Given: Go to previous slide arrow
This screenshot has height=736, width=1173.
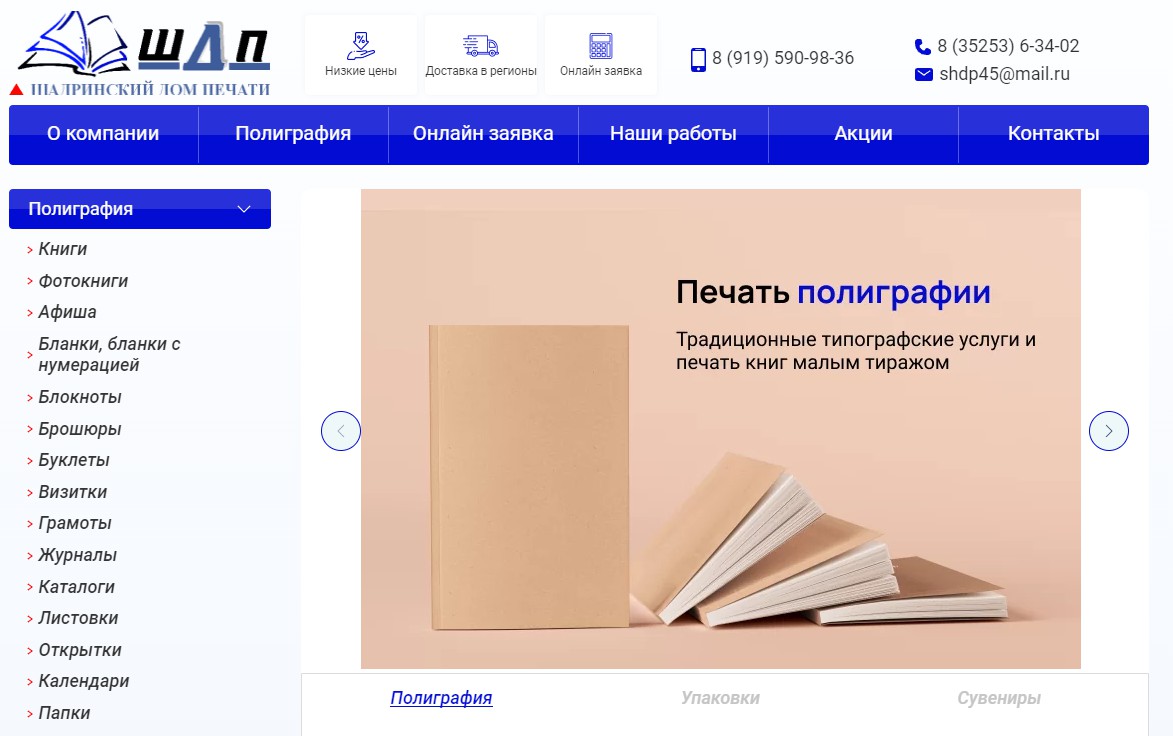Looking at the screenshot, I should tap(341, 431).
